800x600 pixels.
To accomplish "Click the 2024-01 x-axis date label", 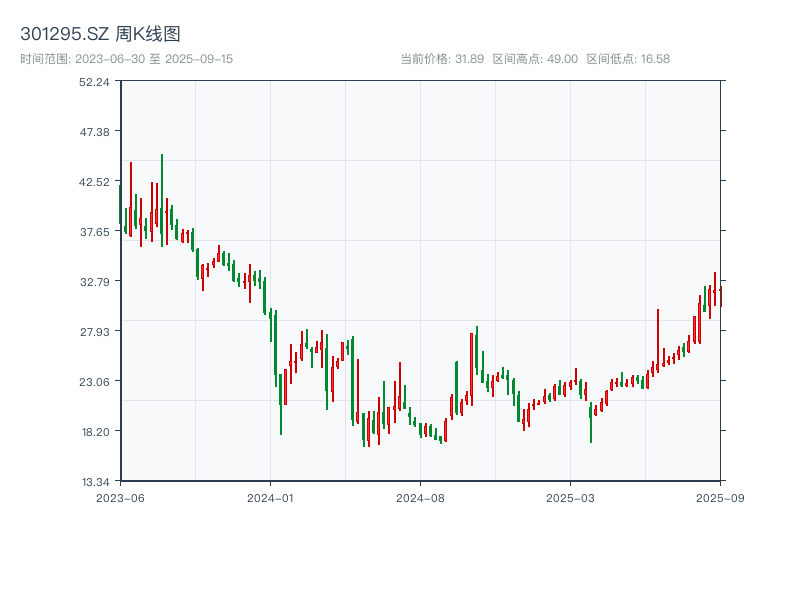I will tap(270, 496).
